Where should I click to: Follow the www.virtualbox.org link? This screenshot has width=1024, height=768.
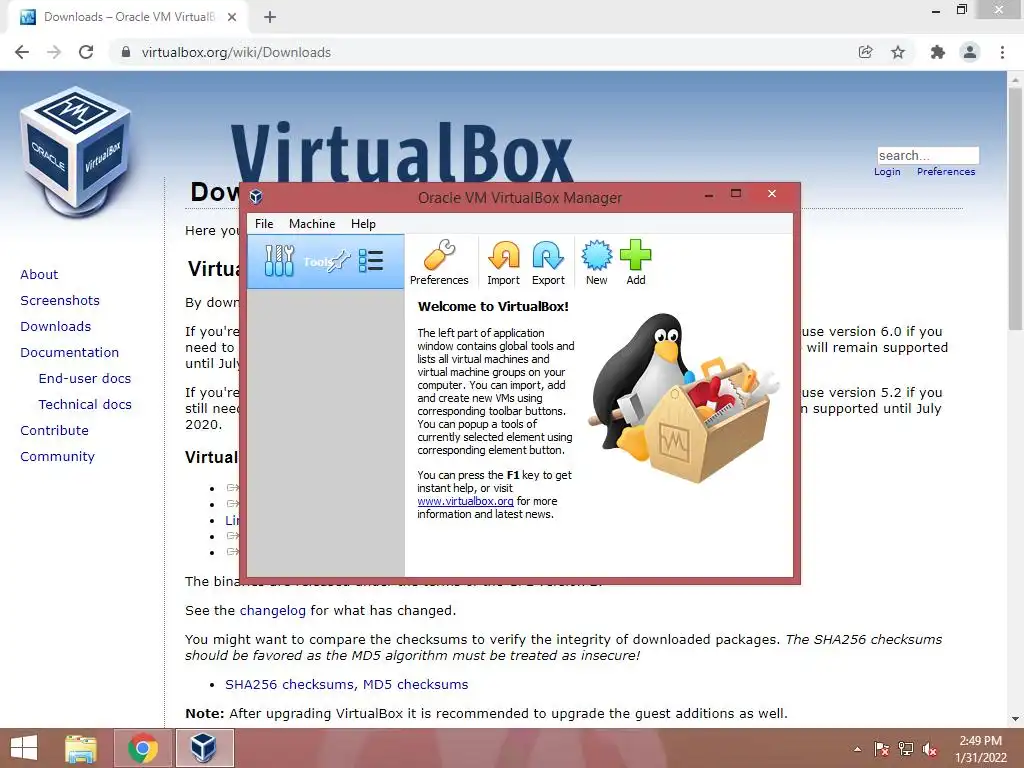[x=466, y=501]
